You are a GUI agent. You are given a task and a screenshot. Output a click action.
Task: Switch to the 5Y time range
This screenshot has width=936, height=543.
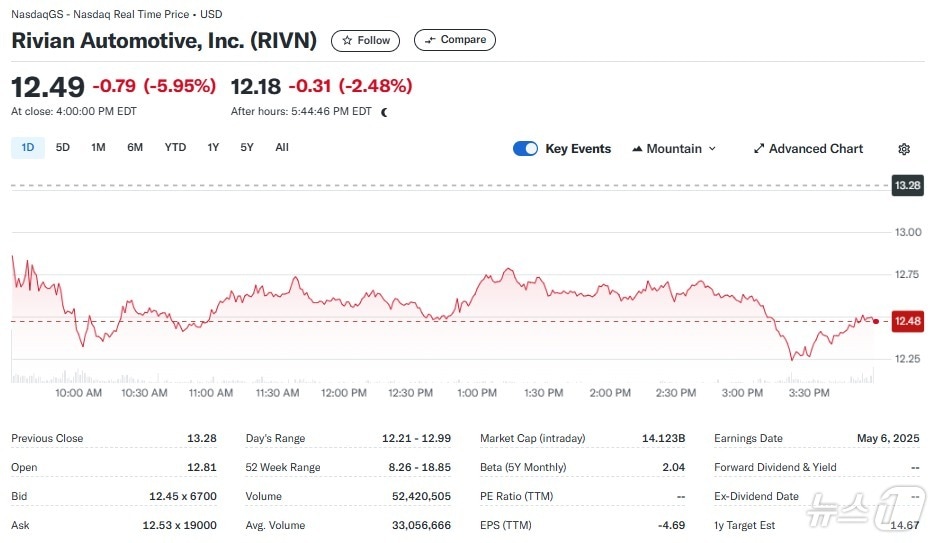coord(247,148)
